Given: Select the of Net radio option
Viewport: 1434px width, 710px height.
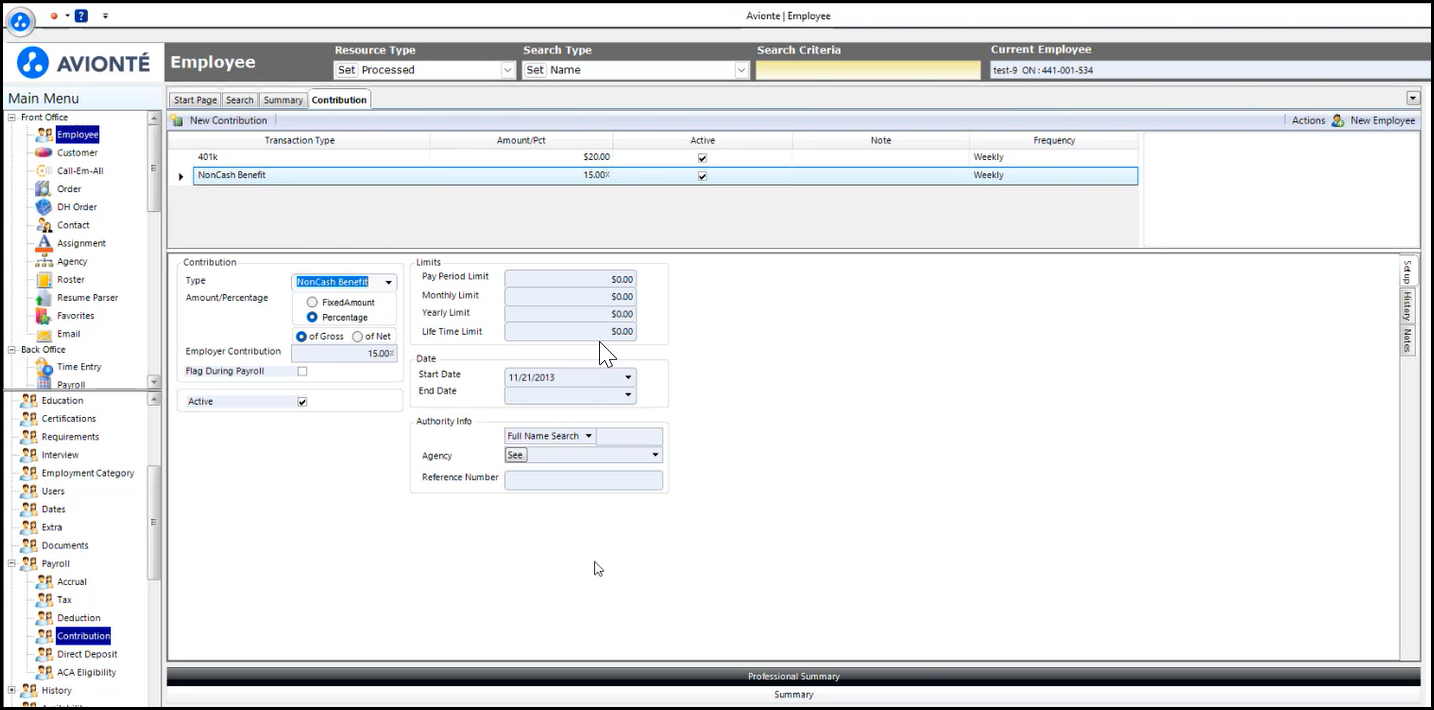Looking at the screenshot, I should 357,336.
